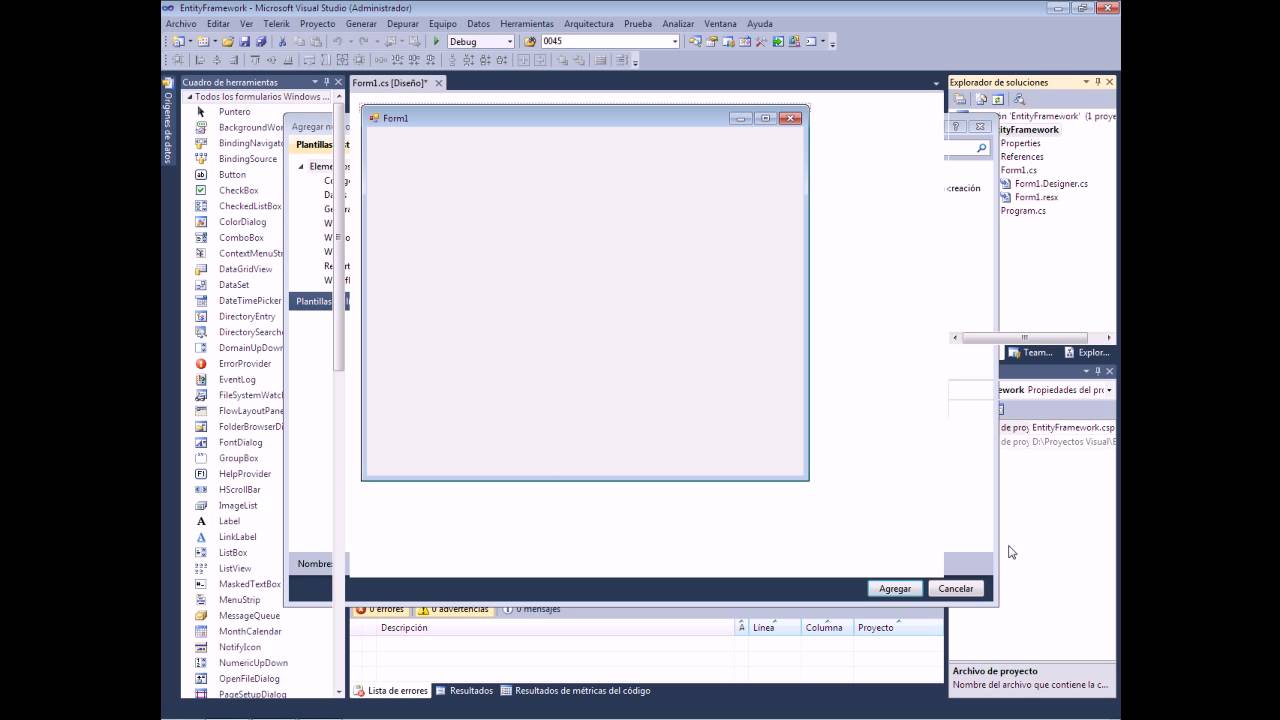Open the Archivo menu
Image resolution: width=1280 pixels, height=720 pixels.
[181, 24]
